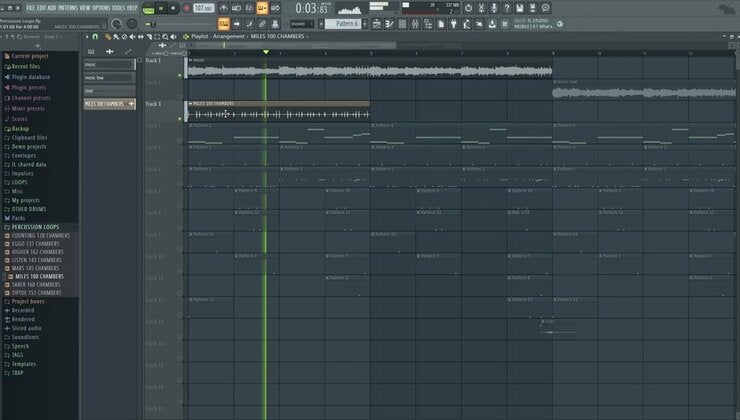Click the tempo display showing 107
740x420 pixels.
(x=203, y=8)
